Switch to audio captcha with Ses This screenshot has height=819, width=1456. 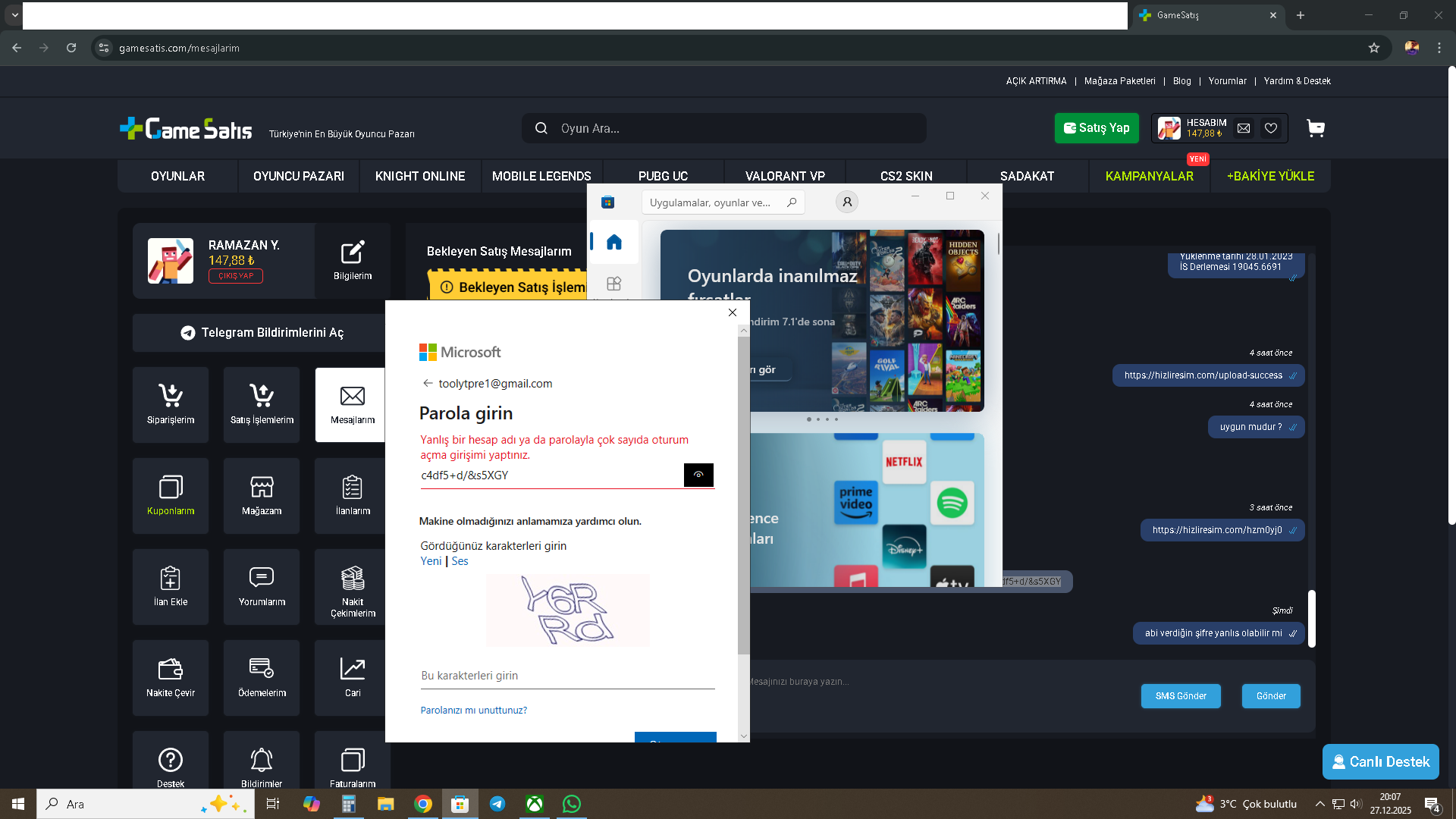[x=460, y=561]
